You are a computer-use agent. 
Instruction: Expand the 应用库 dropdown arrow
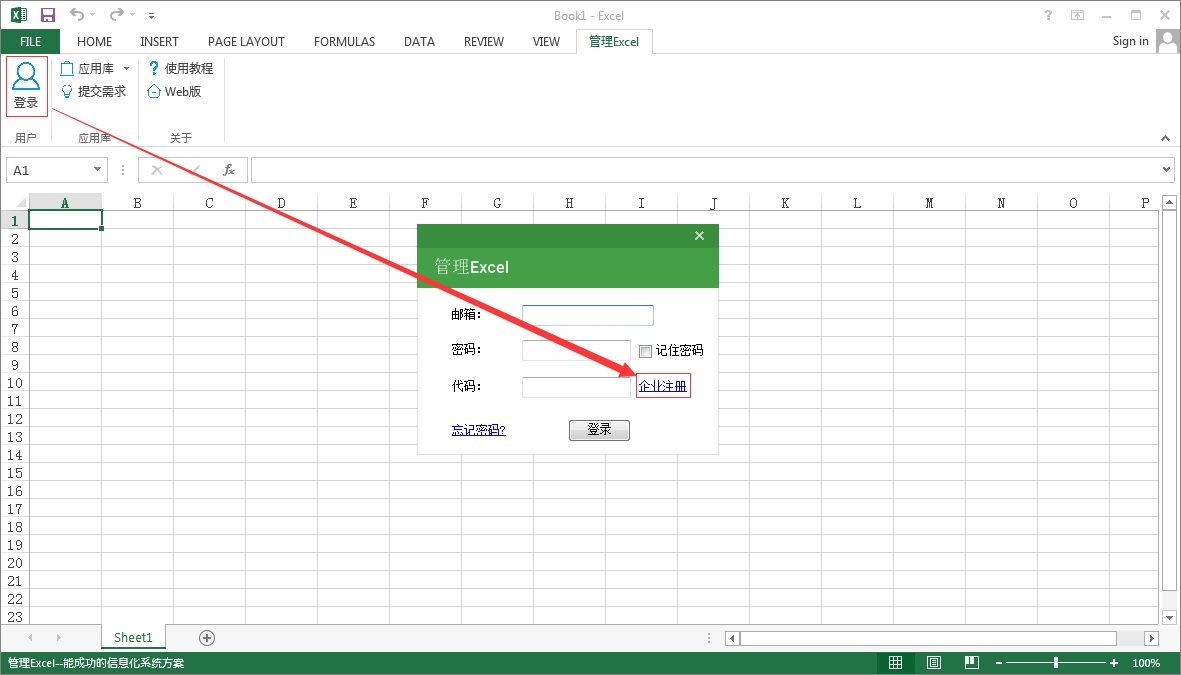(x=127, y=69)
